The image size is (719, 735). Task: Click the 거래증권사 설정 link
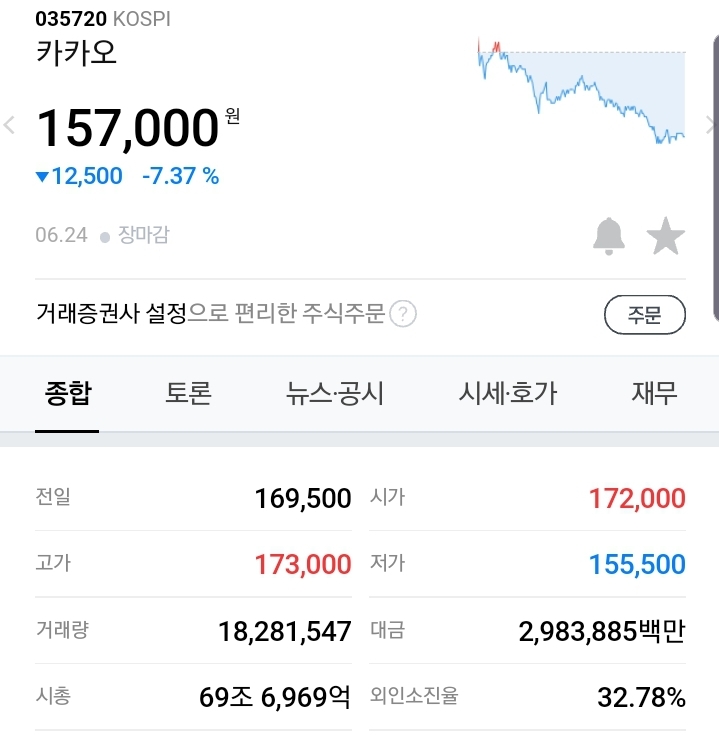(111, 314)
